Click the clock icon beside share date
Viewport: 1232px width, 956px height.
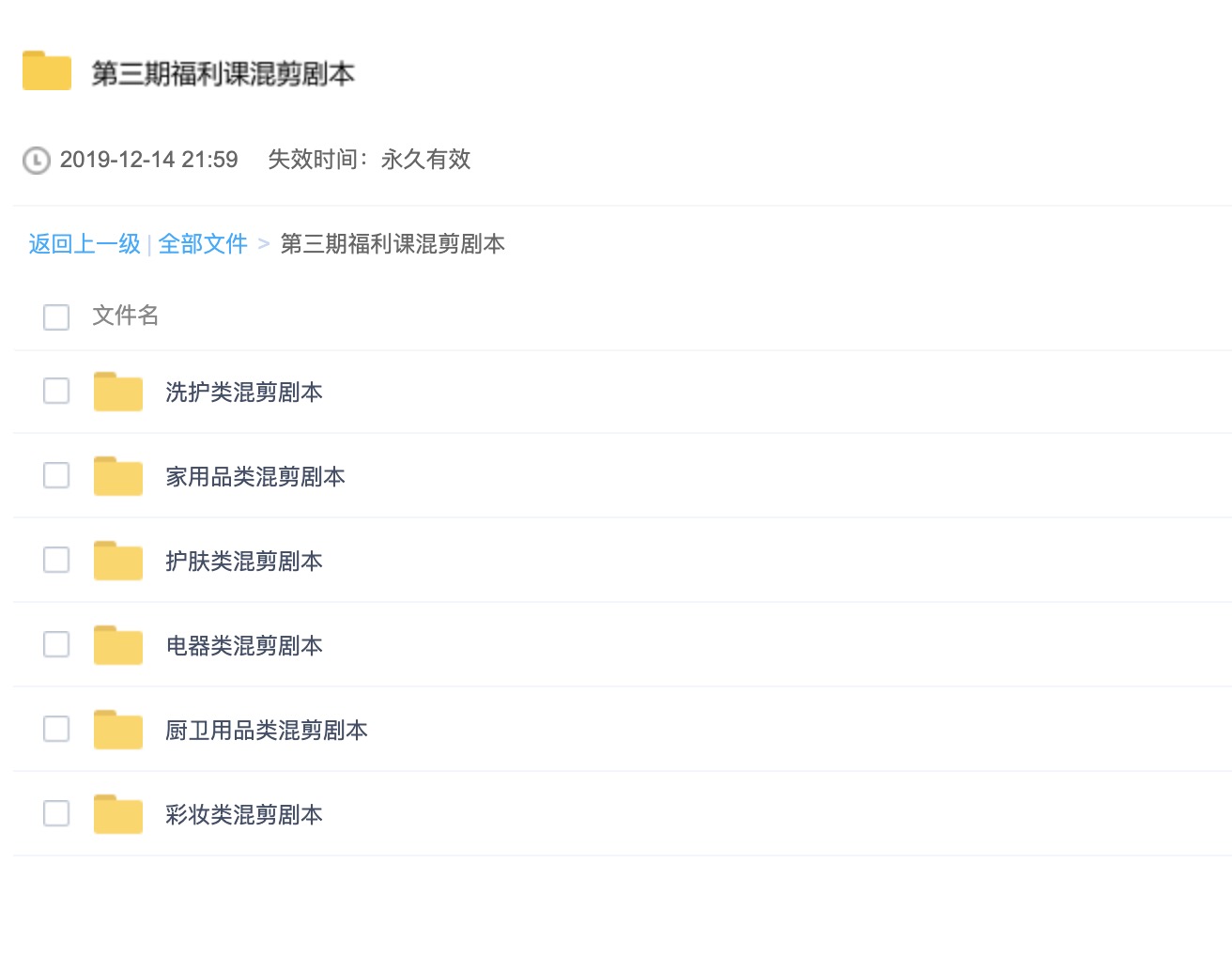pos(36,161)
